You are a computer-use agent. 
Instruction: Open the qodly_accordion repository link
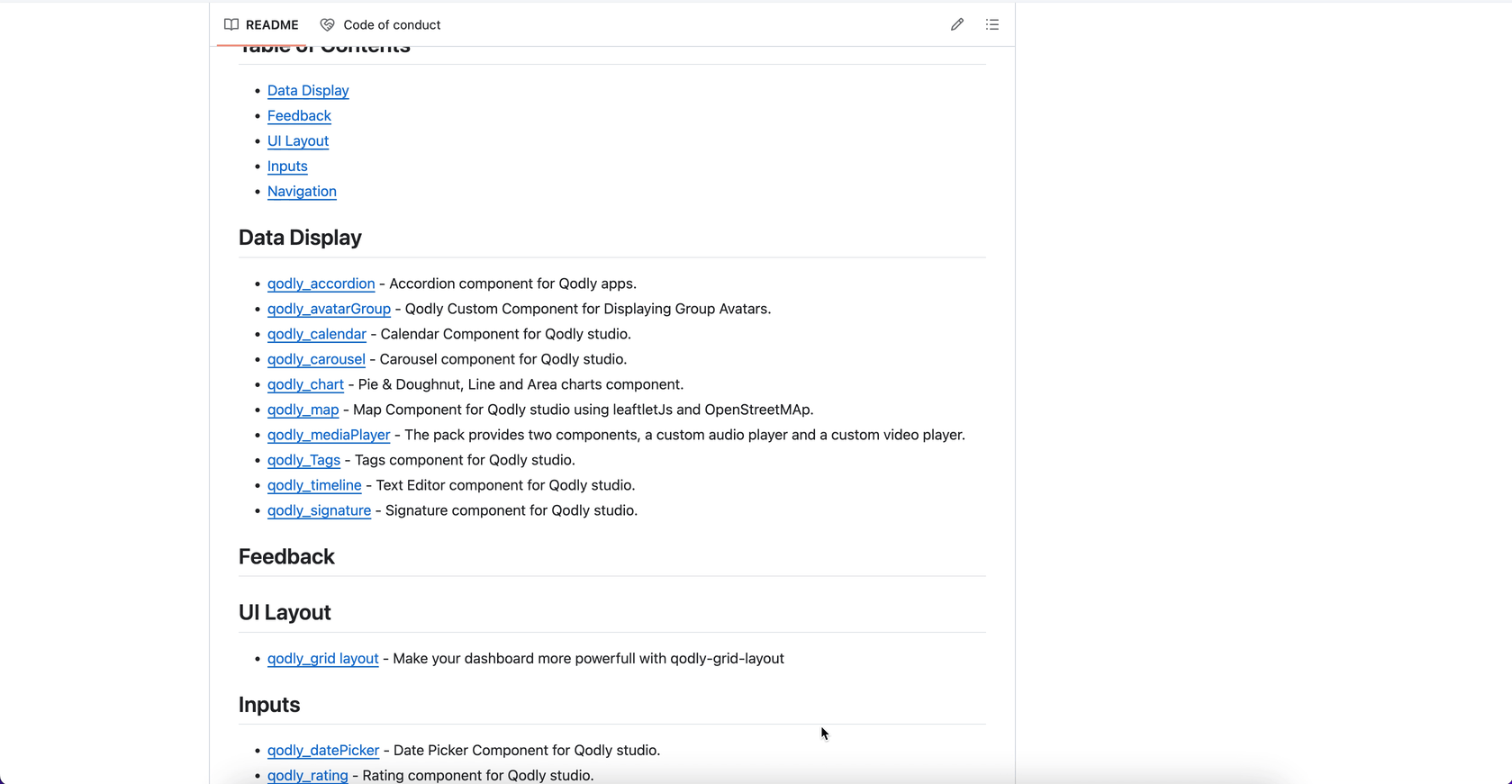coord(321,284)
